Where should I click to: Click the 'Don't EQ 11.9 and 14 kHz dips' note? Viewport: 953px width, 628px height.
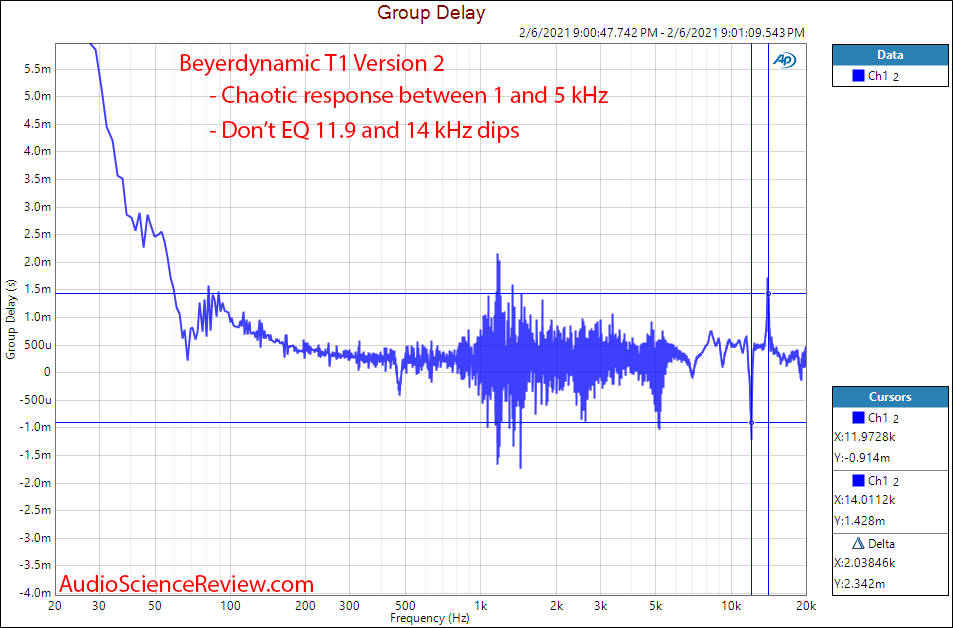point(364,129)
